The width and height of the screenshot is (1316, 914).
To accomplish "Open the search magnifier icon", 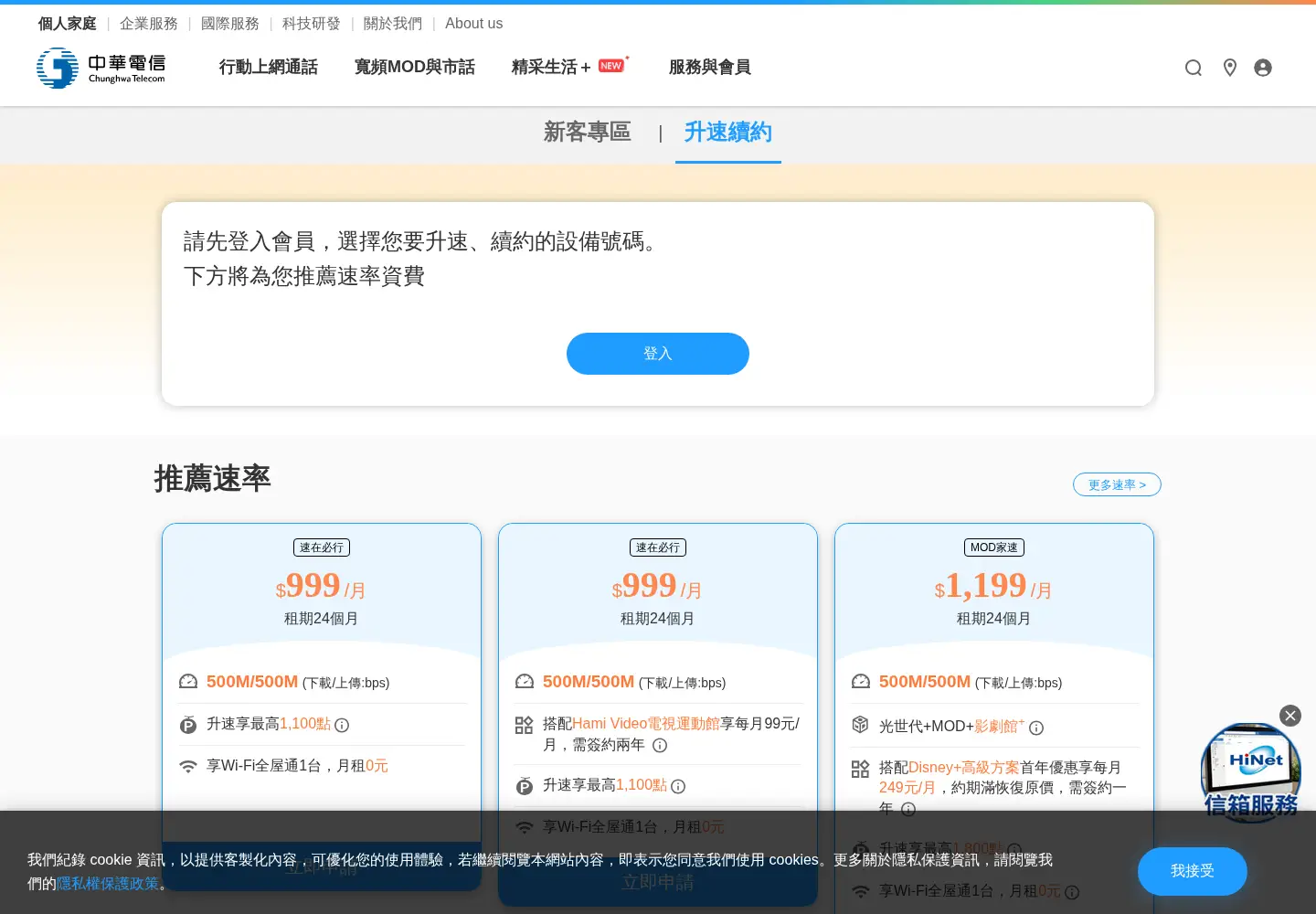I will click(x=1194, y=68).
